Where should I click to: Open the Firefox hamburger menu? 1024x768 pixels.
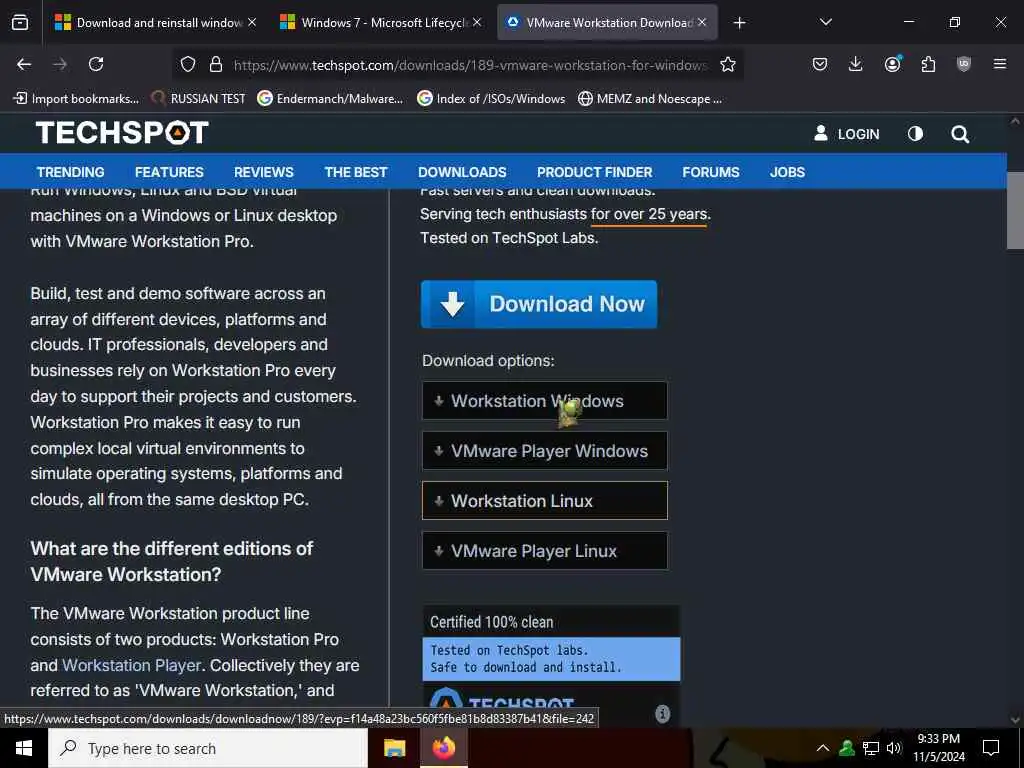coord(1000,64)
